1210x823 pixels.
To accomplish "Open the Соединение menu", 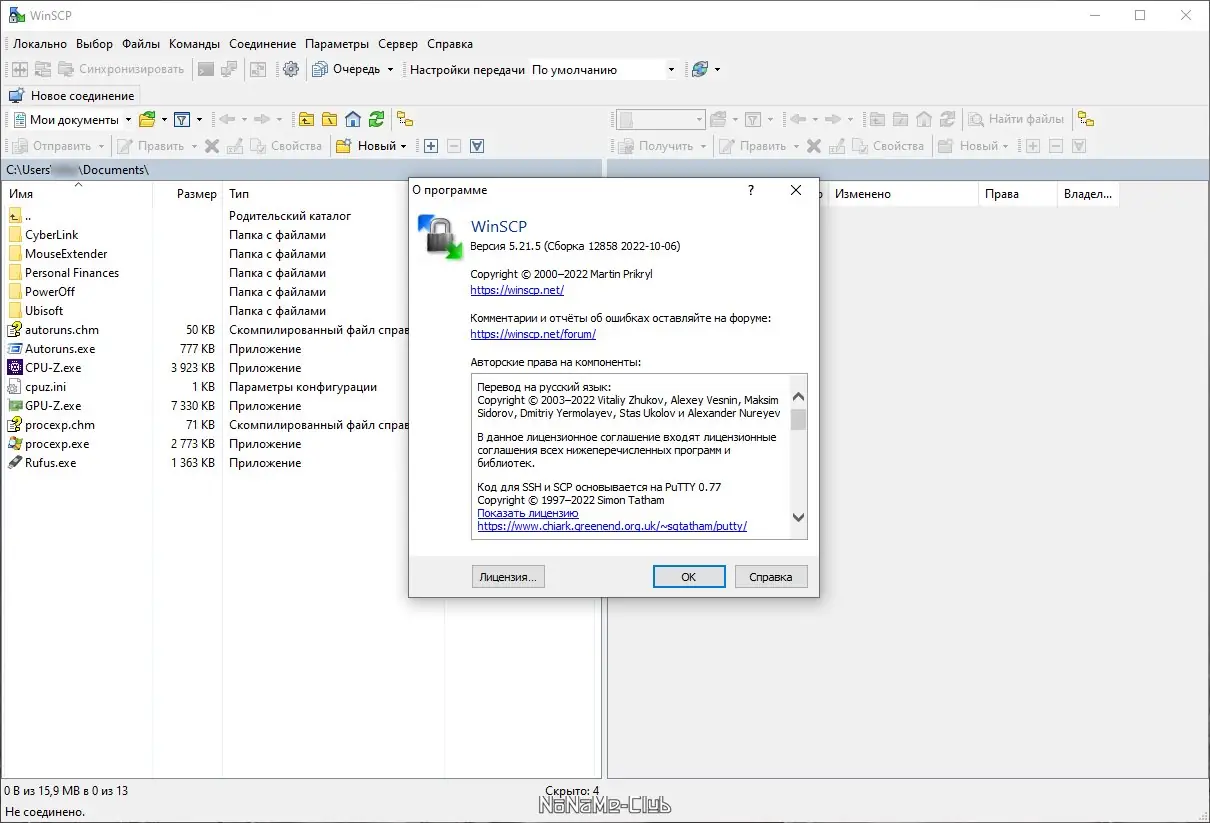I will pos(262,44).
